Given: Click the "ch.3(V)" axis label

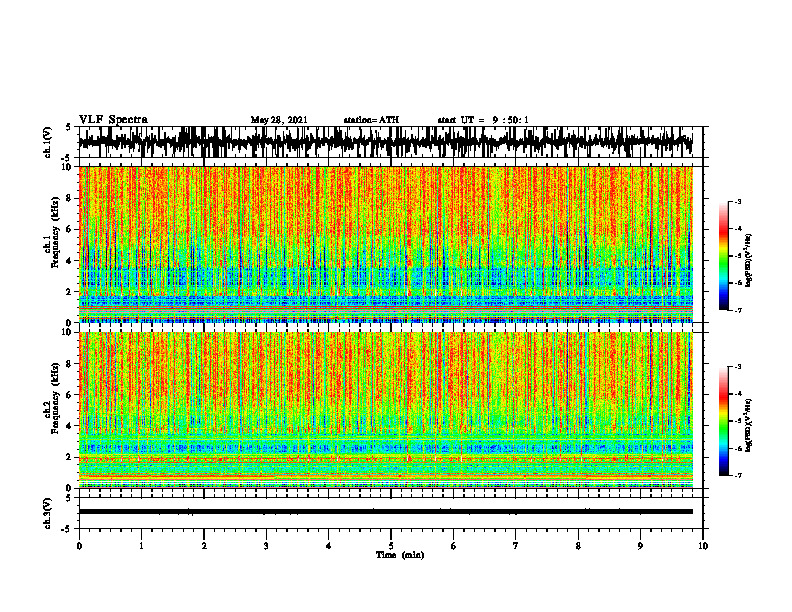Looking at the screenshot, I should [48, 514].
